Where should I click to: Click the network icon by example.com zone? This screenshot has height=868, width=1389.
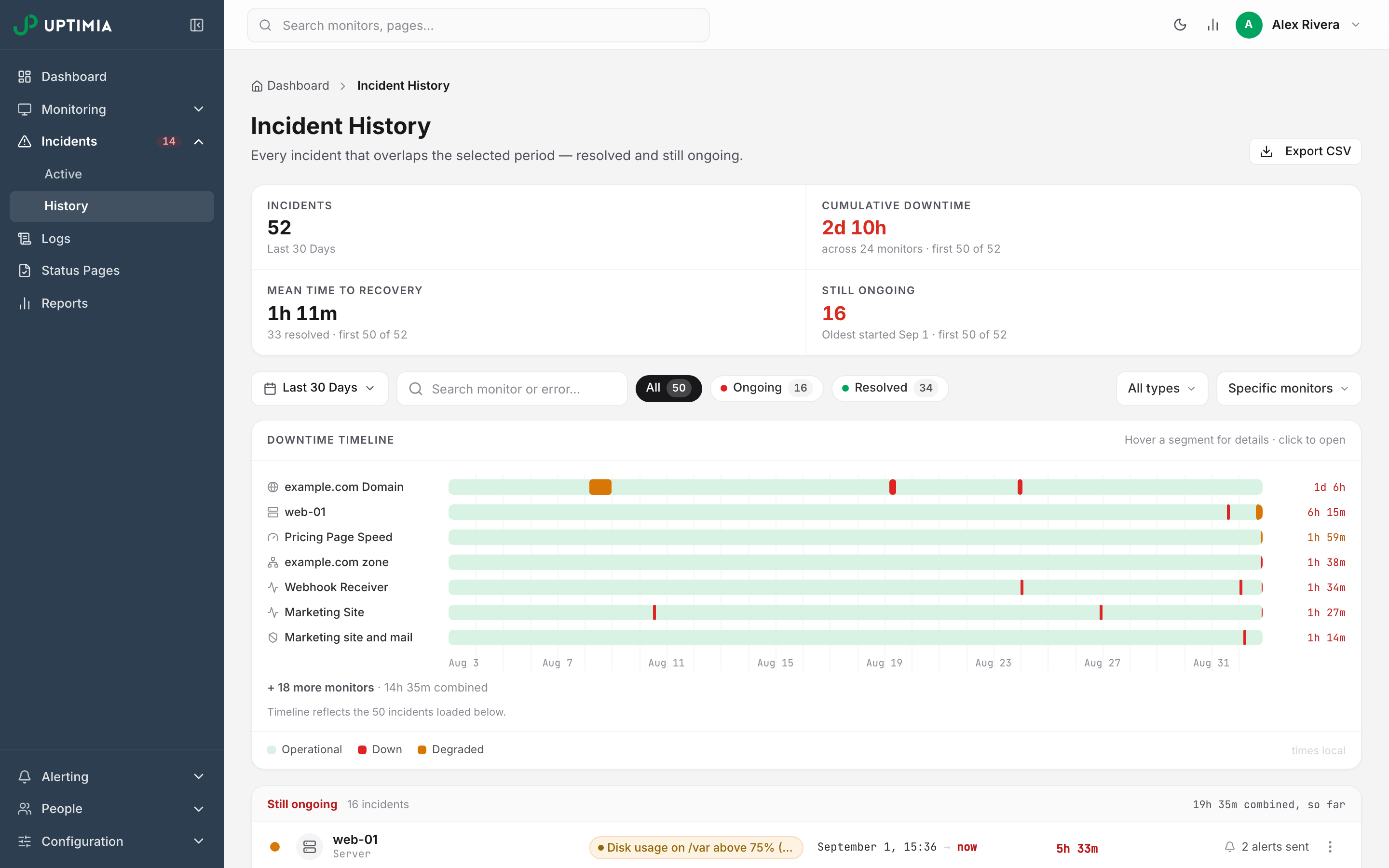(x=272, y=562)
